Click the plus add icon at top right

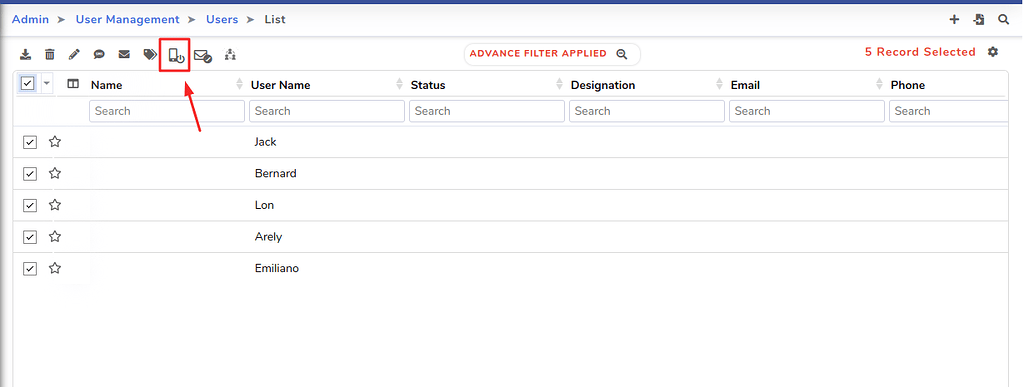pyautogui.click(x=954, y=20)
